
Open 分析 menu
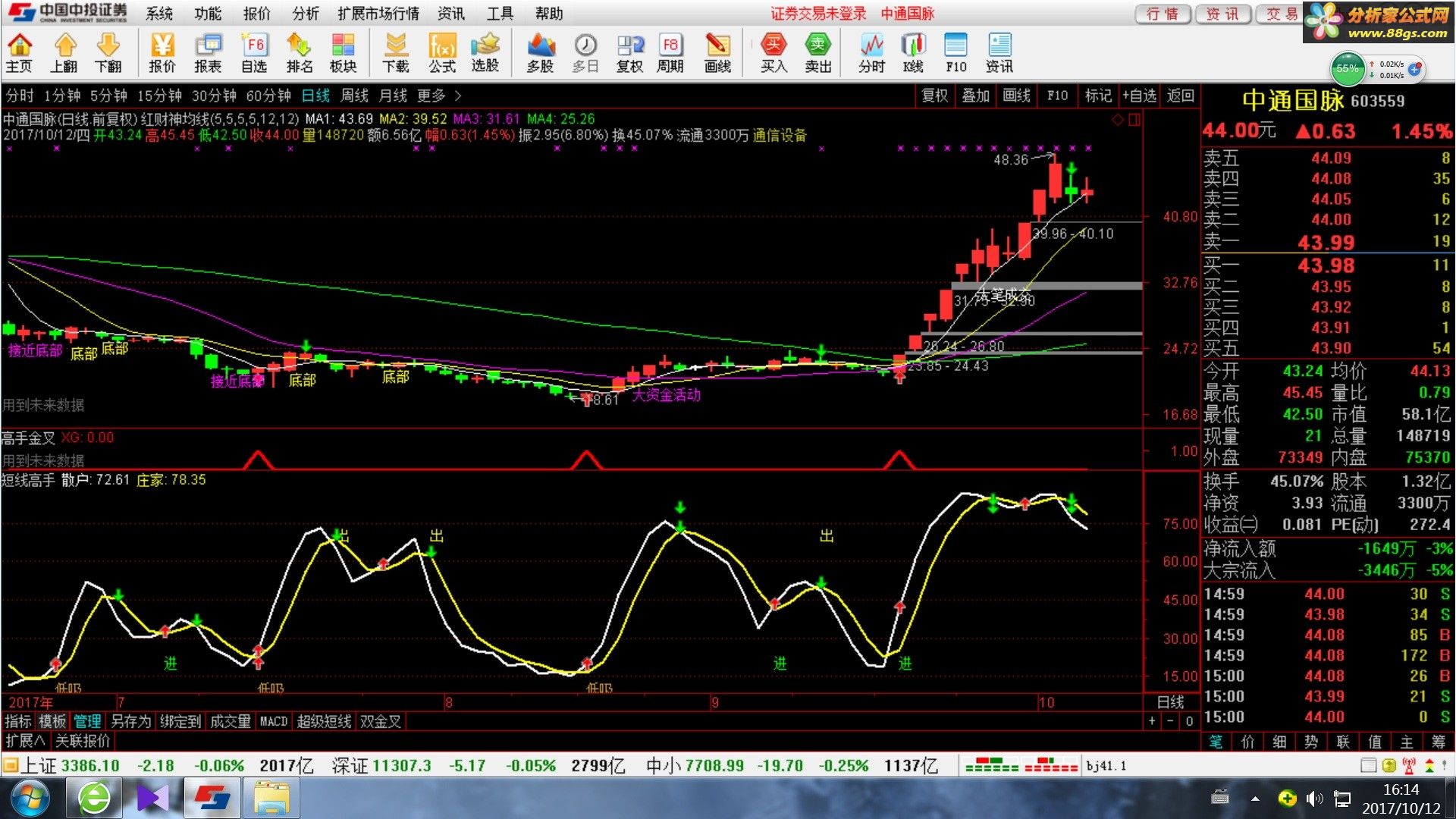[306, 14]
